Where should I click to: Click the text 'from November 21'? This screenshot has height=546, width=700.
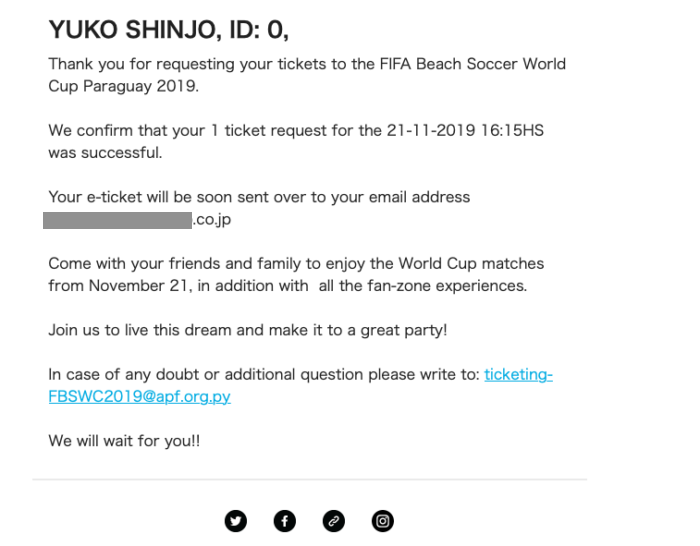point(120,286)
